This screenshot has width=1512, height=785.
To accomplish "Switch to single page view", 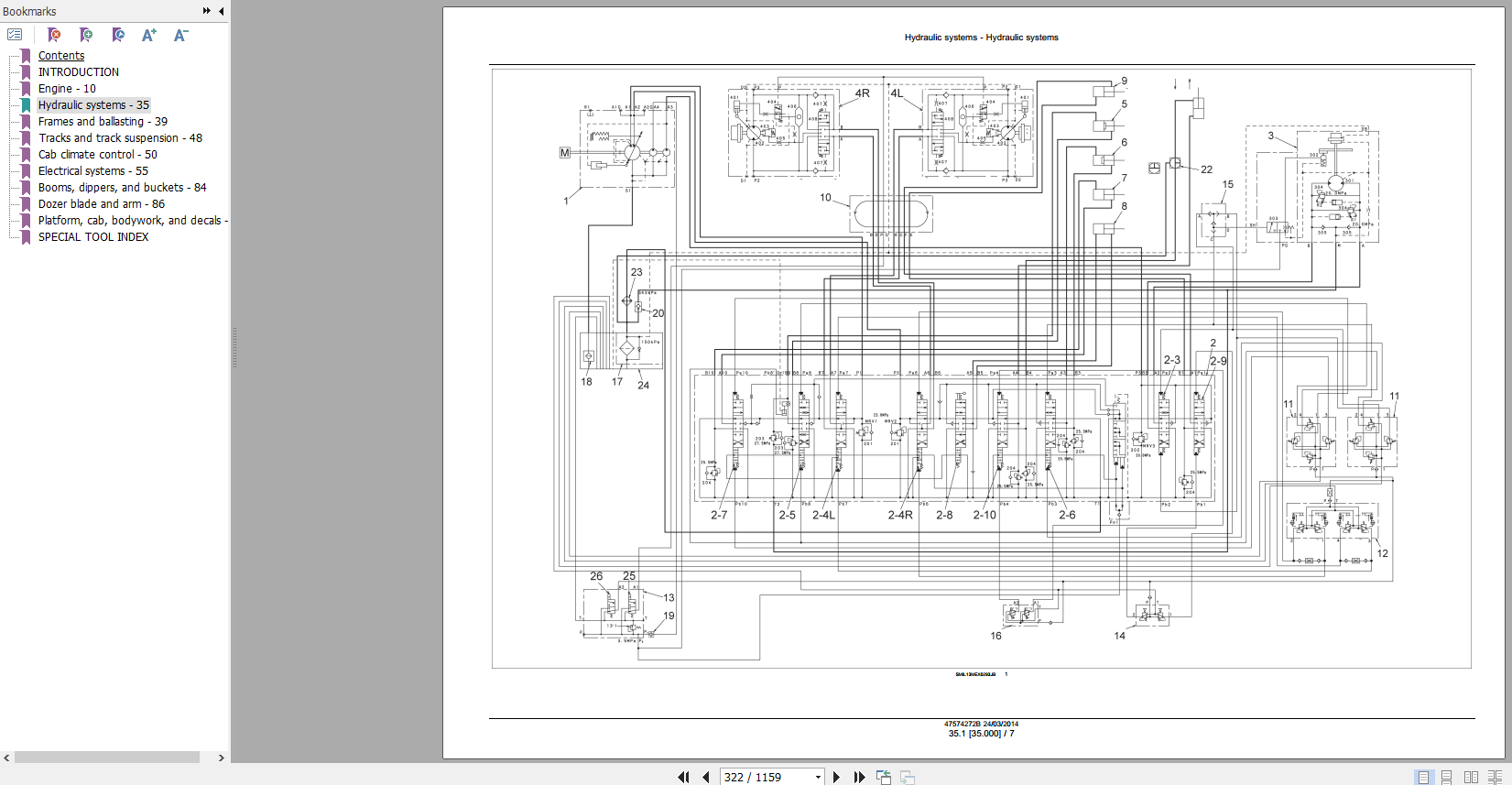I will 1423,777.
